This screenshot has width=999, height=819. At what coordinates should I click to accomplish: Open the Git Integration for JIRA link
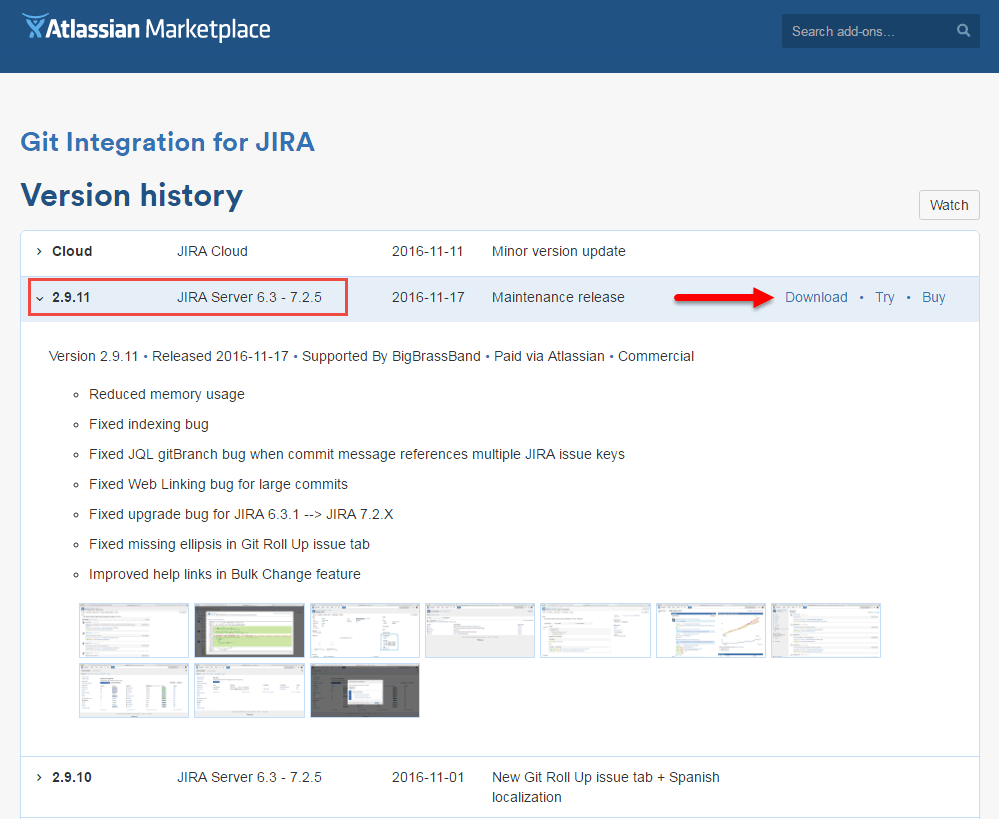[x=168, y=141]
